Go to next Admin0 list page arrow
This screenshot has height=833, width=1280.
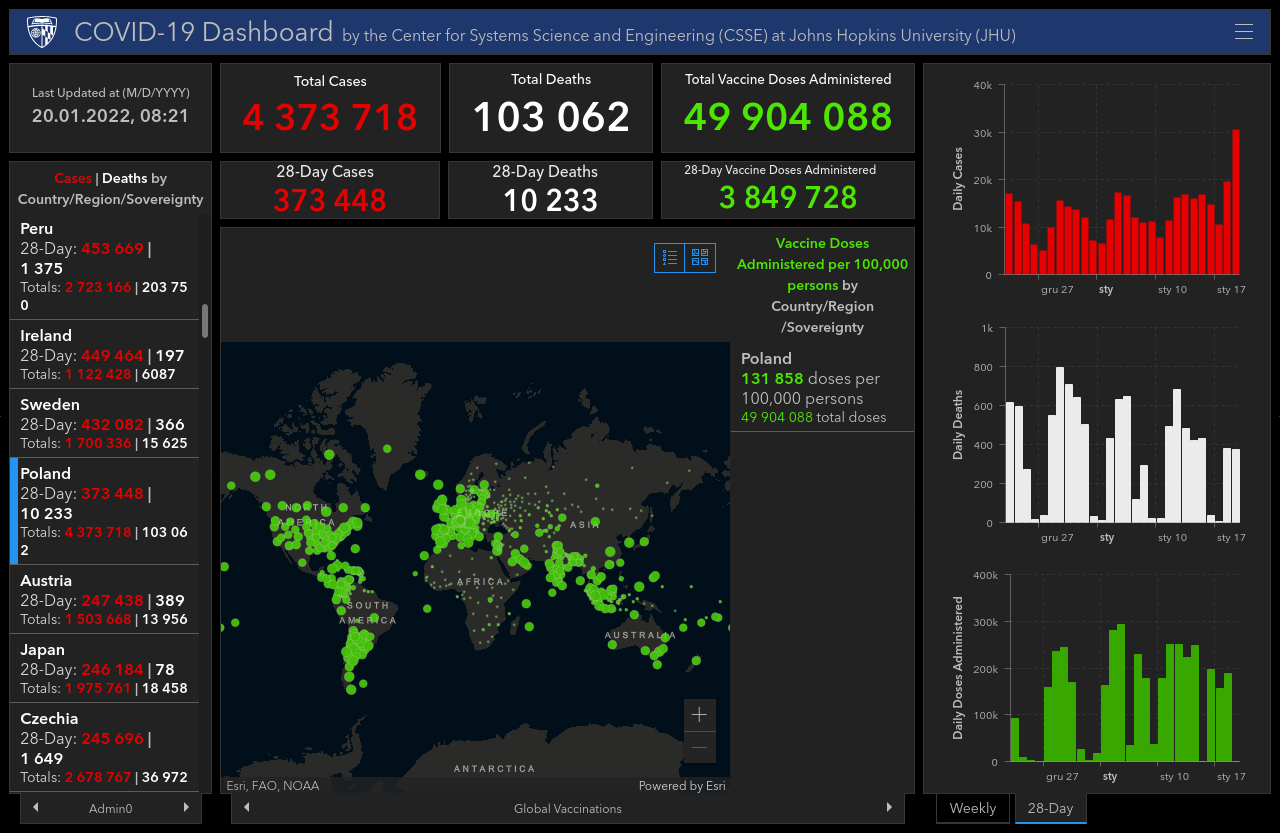tap(186, 807)
